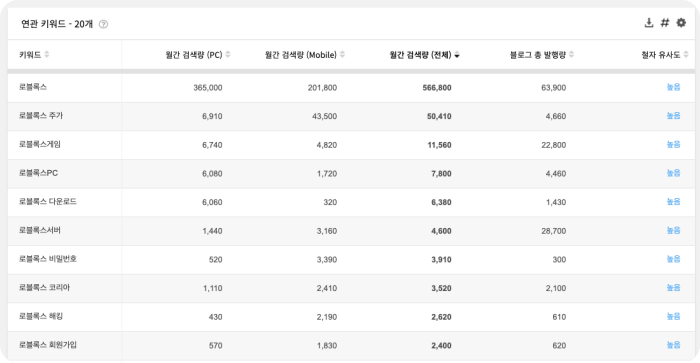Click total search volume 50,410
Viewport: 700px width, 363px height.
point(439,116)
